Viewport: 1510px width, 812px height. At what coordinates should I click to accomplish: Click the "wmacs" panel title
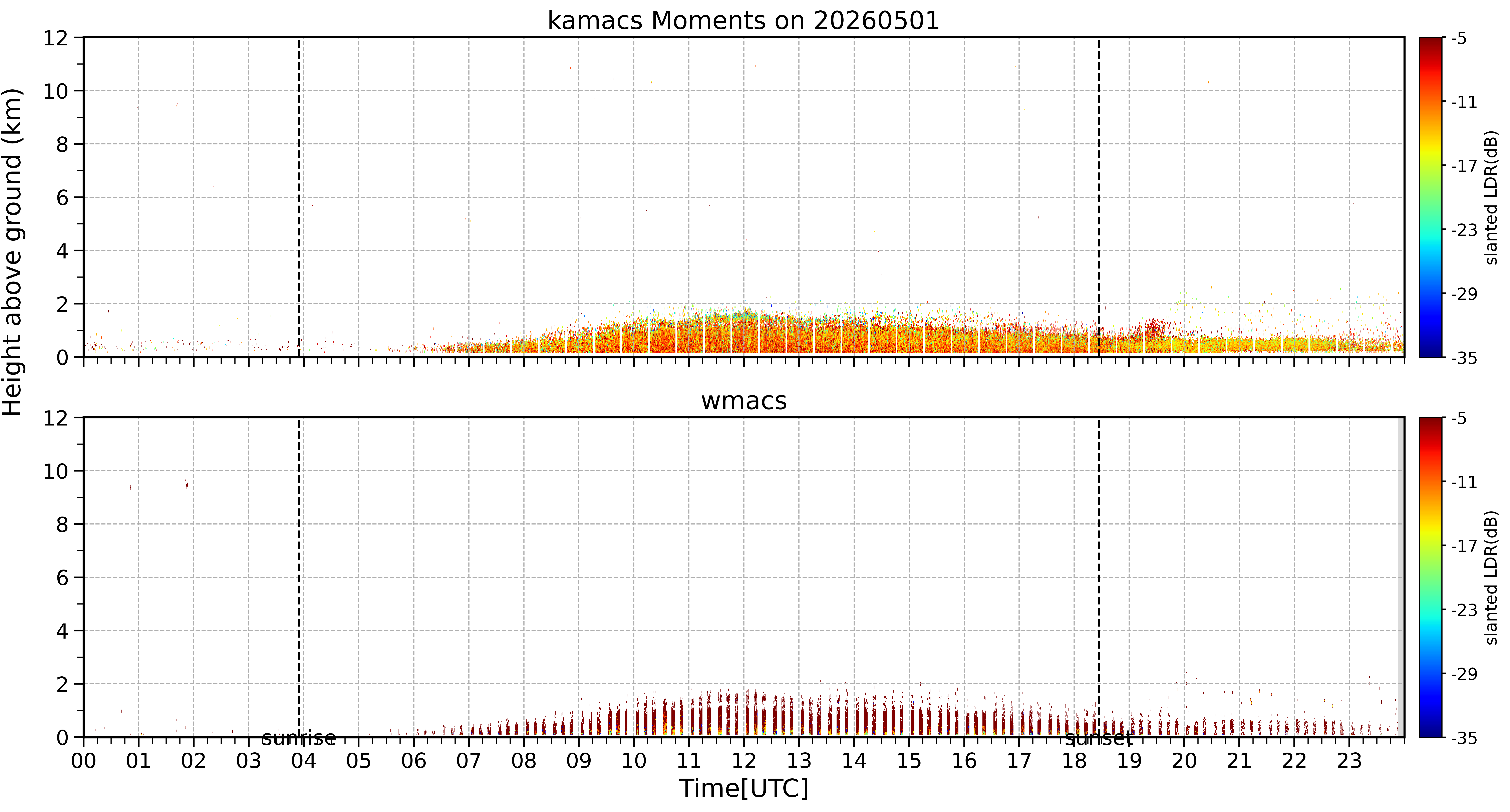tap(744, 401)
